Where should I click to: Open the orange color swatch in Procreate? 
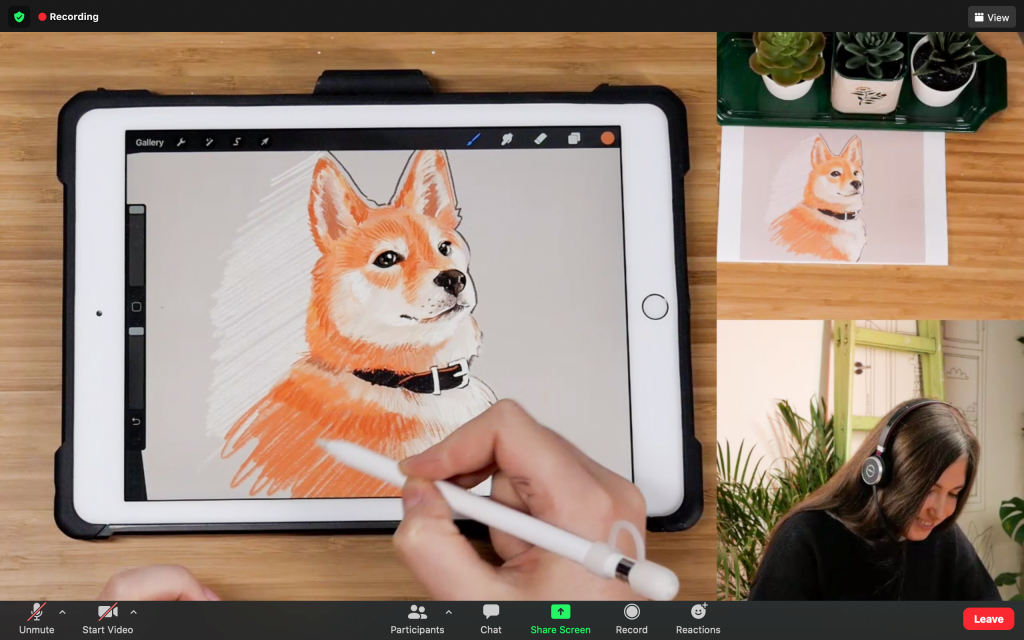(607, 138)
